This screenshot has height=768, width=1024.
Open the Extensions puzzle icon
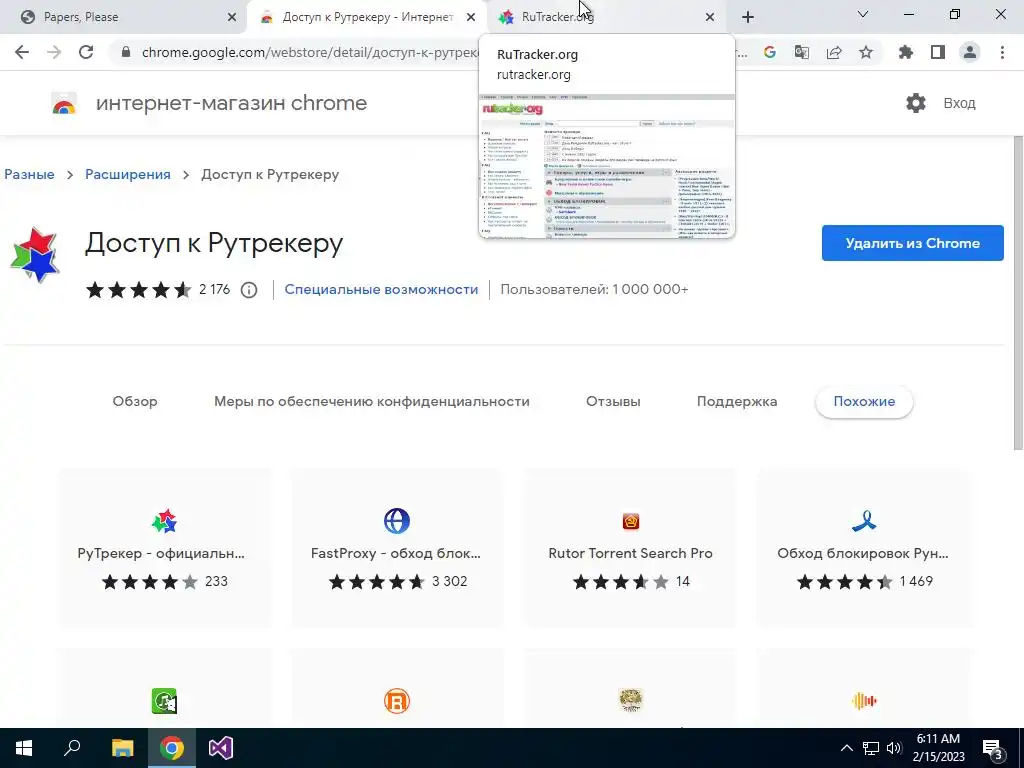[x=906, y=52]
